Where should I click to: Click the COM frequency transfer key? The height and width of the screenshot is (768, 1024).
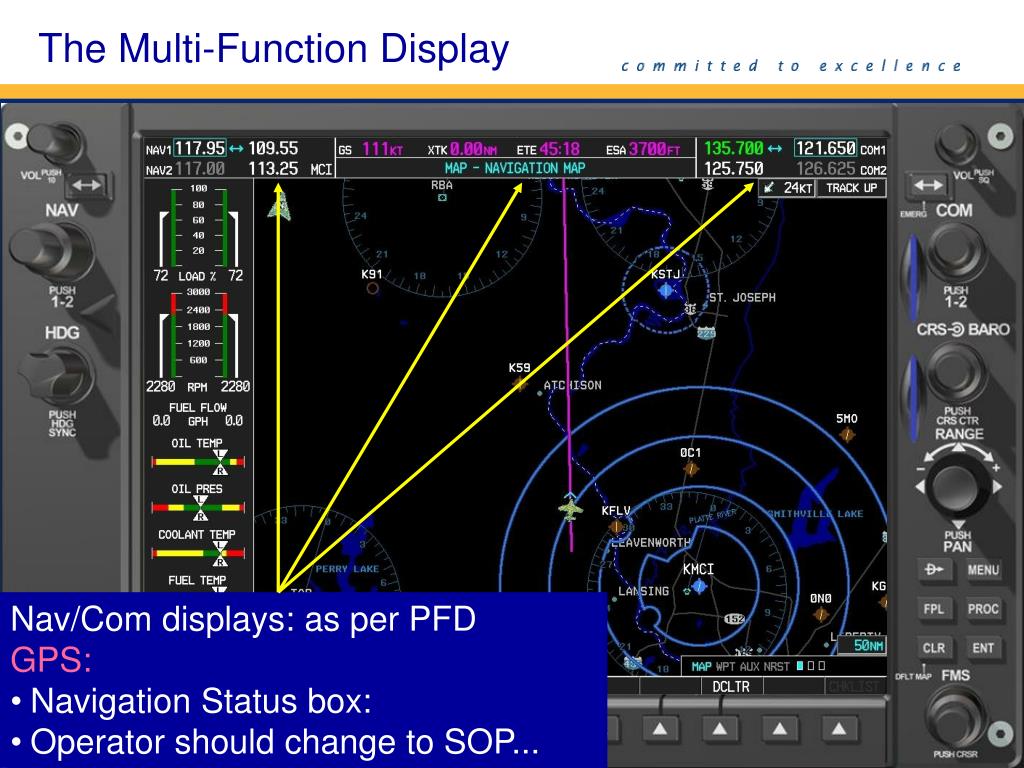tap(928, 185)
